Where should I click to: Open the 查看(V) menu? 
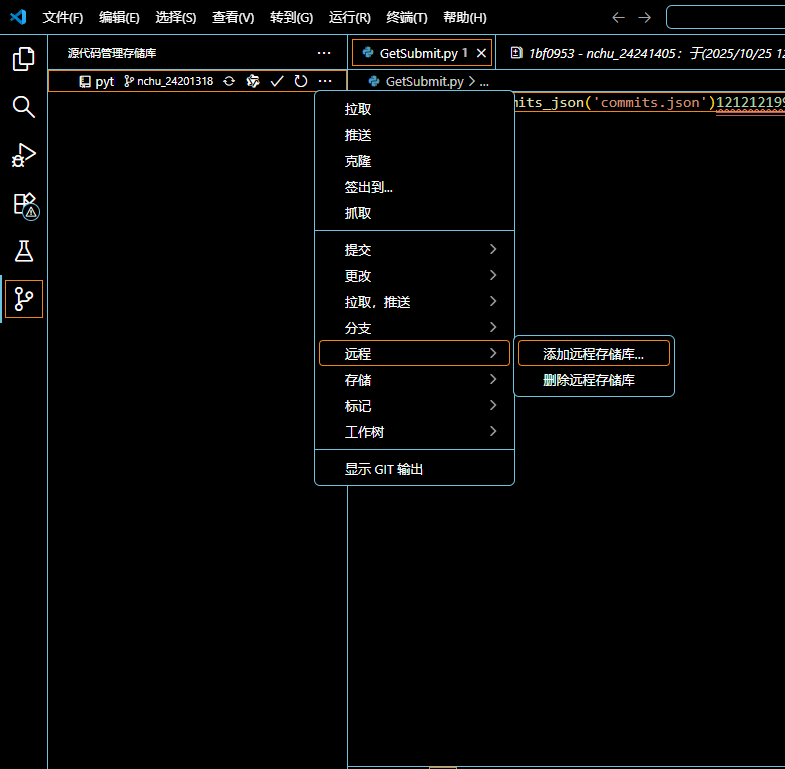233,18
